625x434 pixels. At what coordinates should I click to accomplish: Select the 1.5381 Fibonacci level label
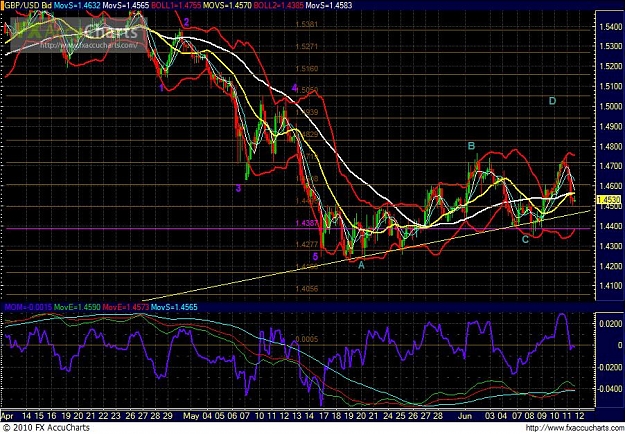click(x=307, y=24)
